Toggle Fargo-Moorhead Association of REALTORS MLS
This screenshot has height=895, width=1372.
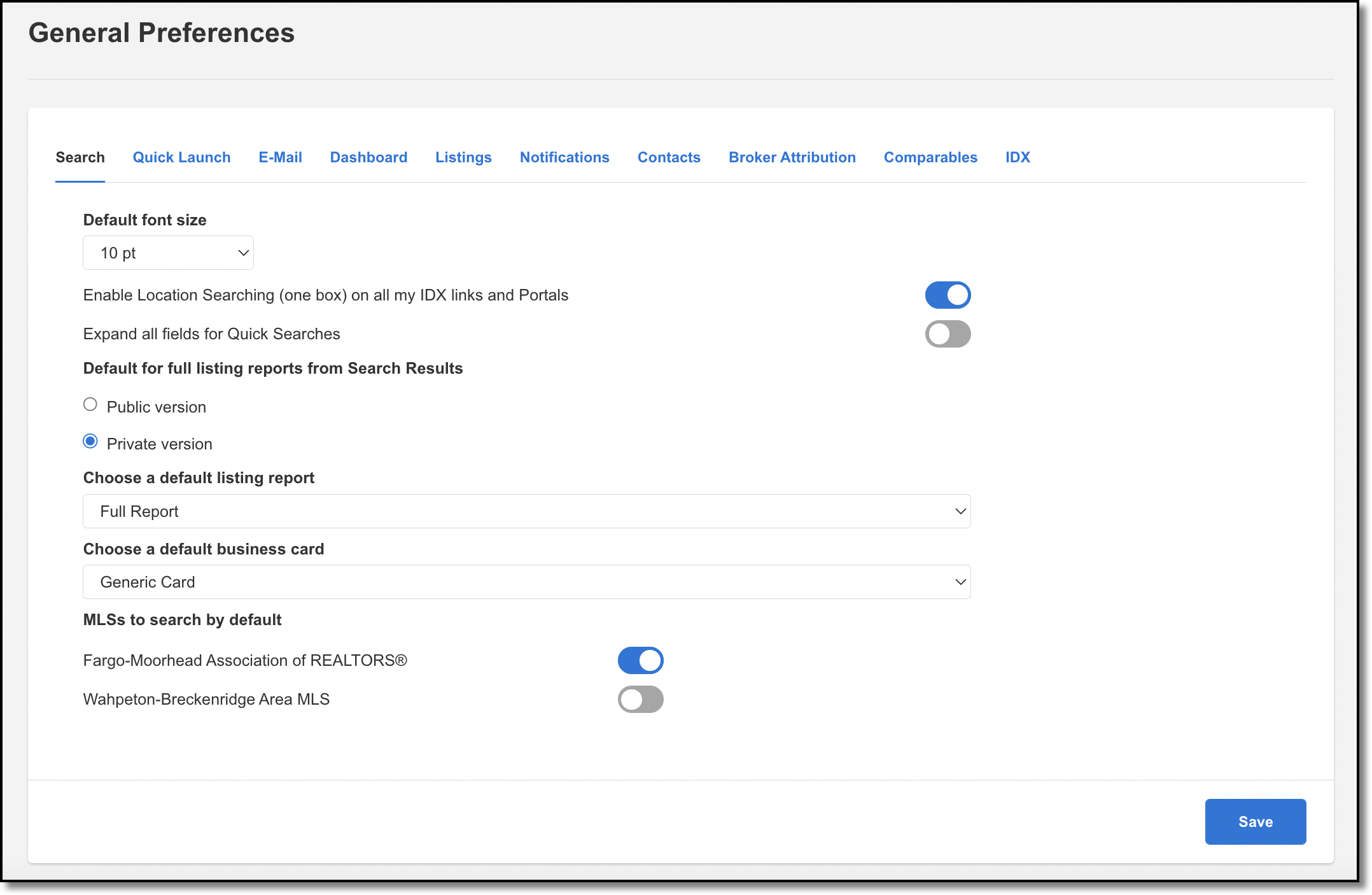point(640,661)
